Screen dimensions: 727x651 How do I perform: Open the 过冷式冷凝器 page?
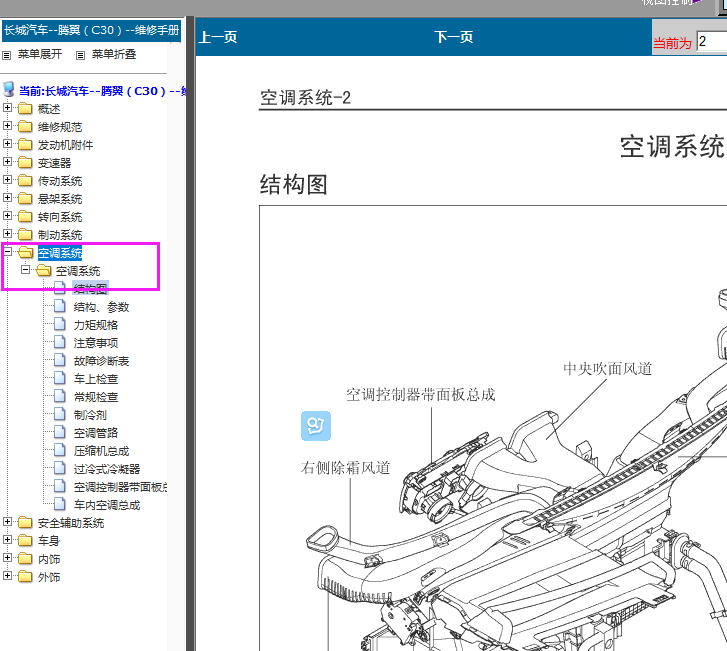tap(107, 469)
